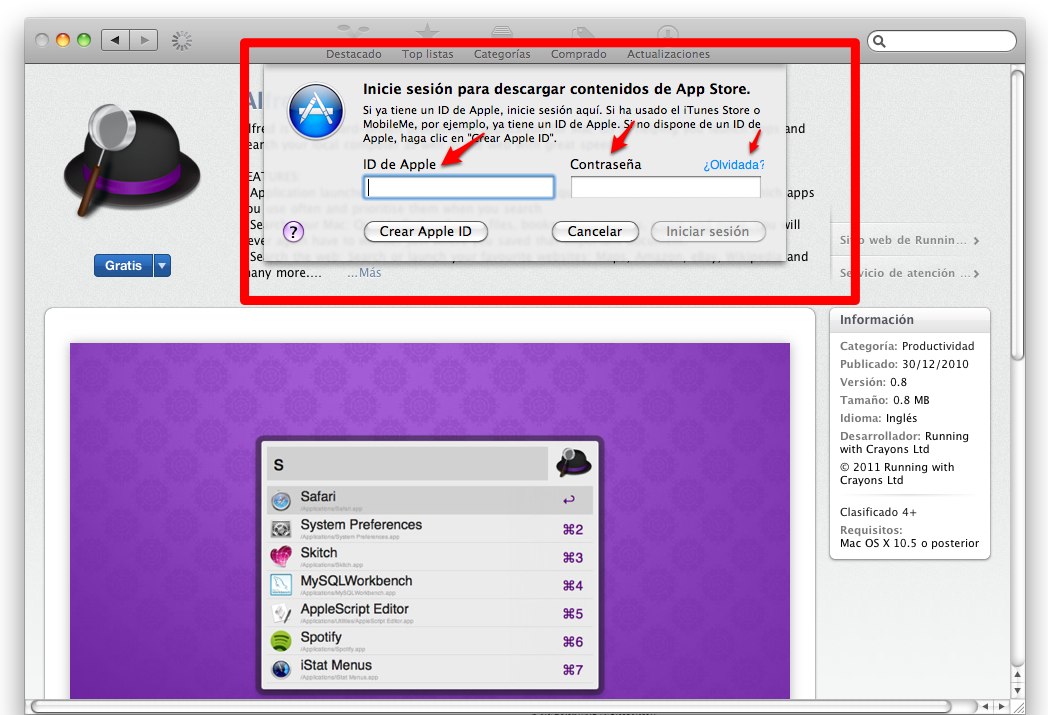Image resolution: width=1048 pixels, height=715 pixels.
Task: Click the Versión: 0.8 text
Action: point(874,382)
